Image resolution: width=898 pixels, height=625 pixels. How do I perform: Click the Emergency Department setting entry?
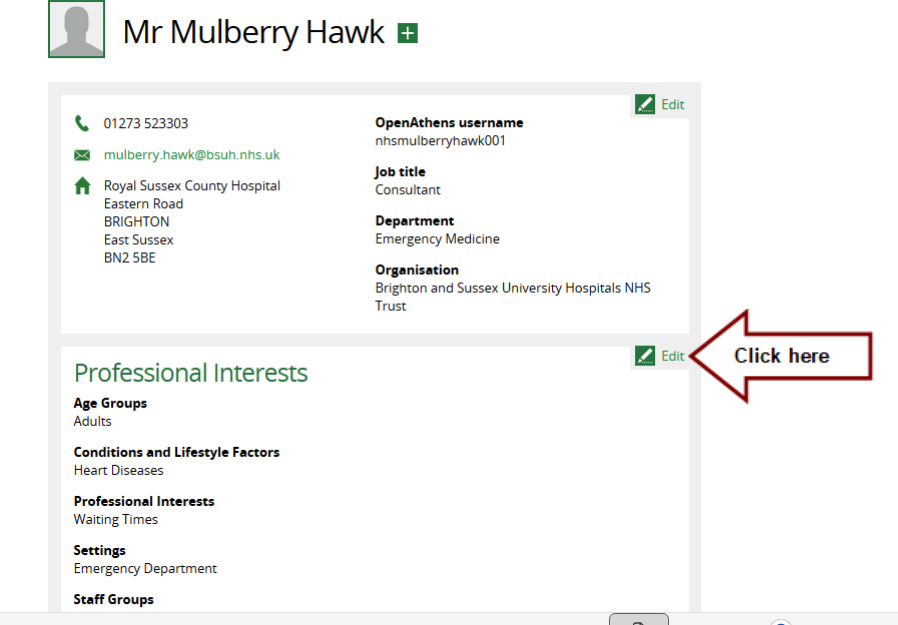pyautogui.click(x=145, y=568)
